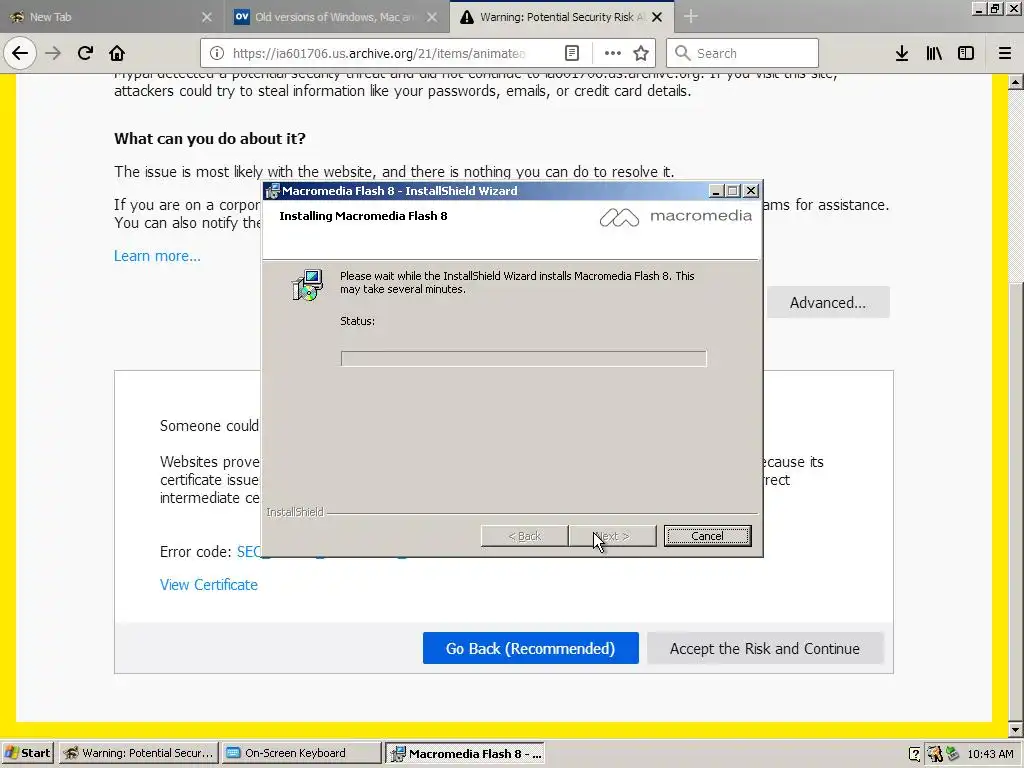Click page scrollbar down arrow

tap(1016, 729)
